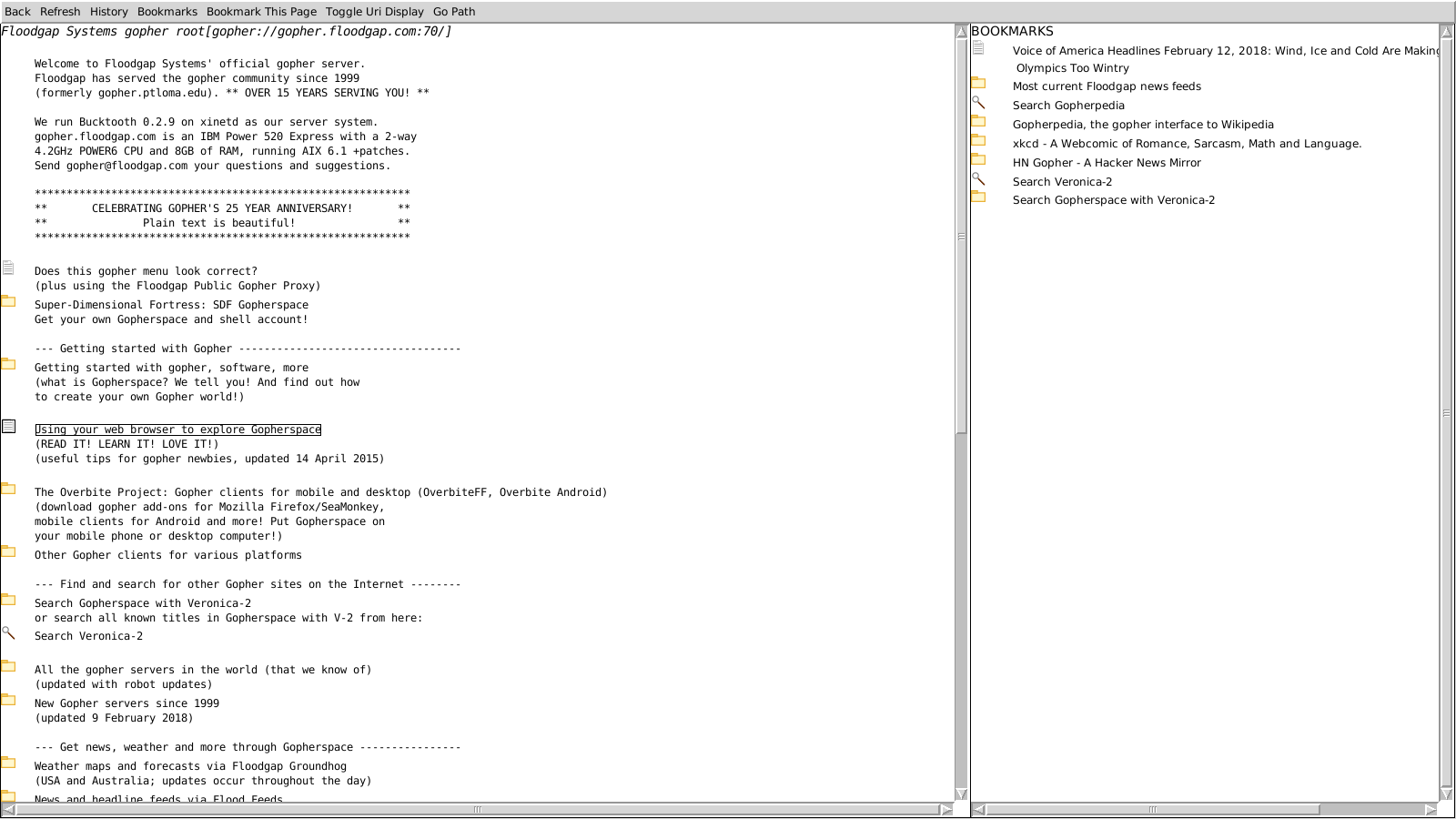This screenshot has width=1456, height=819.
Task: Click folder icon for Other Gopher clients
Action: [x=8, y=551]
